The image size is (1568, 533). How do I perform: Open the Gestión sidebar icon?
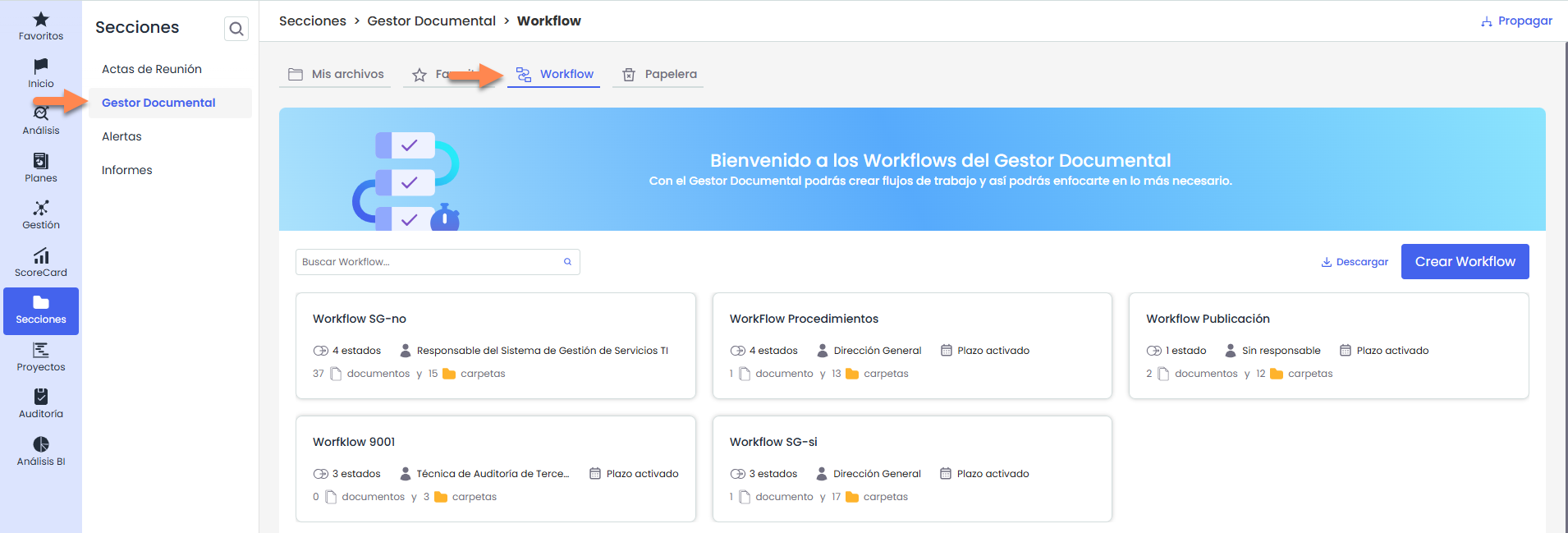click(x=41, y=208)
